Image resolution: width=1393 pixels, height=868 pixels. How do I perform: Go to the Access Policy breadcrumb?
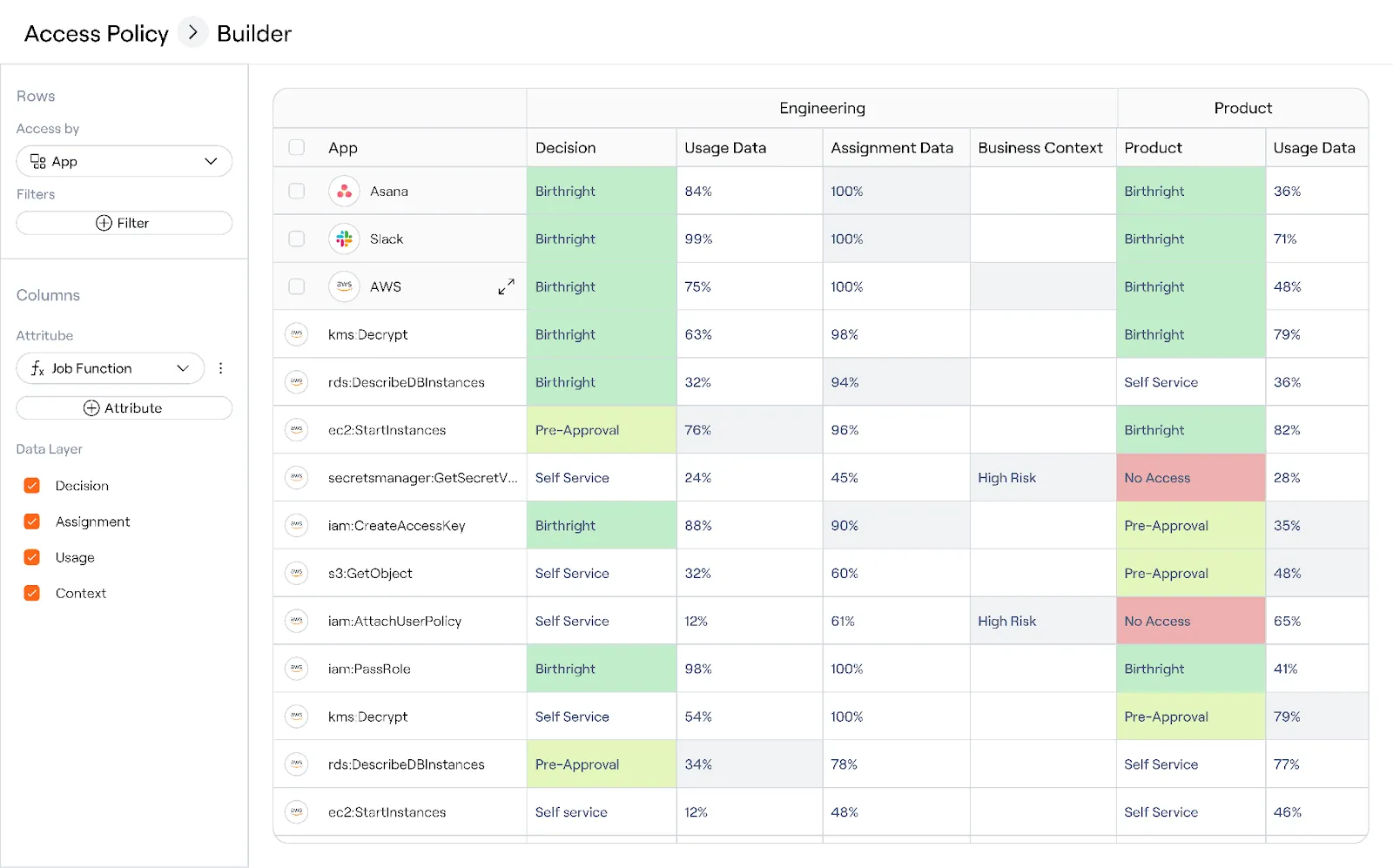point(97,33)
